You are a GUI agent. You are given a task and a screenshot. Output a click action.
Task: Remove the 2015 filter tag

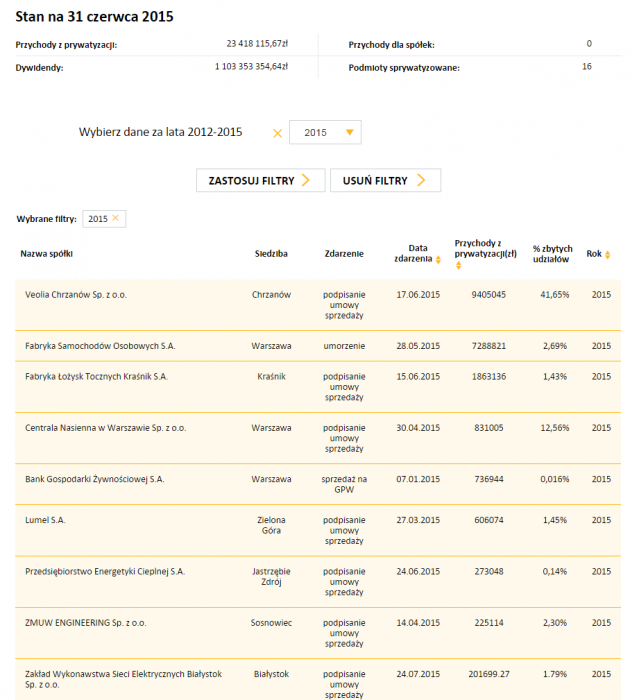click(115, 218)
